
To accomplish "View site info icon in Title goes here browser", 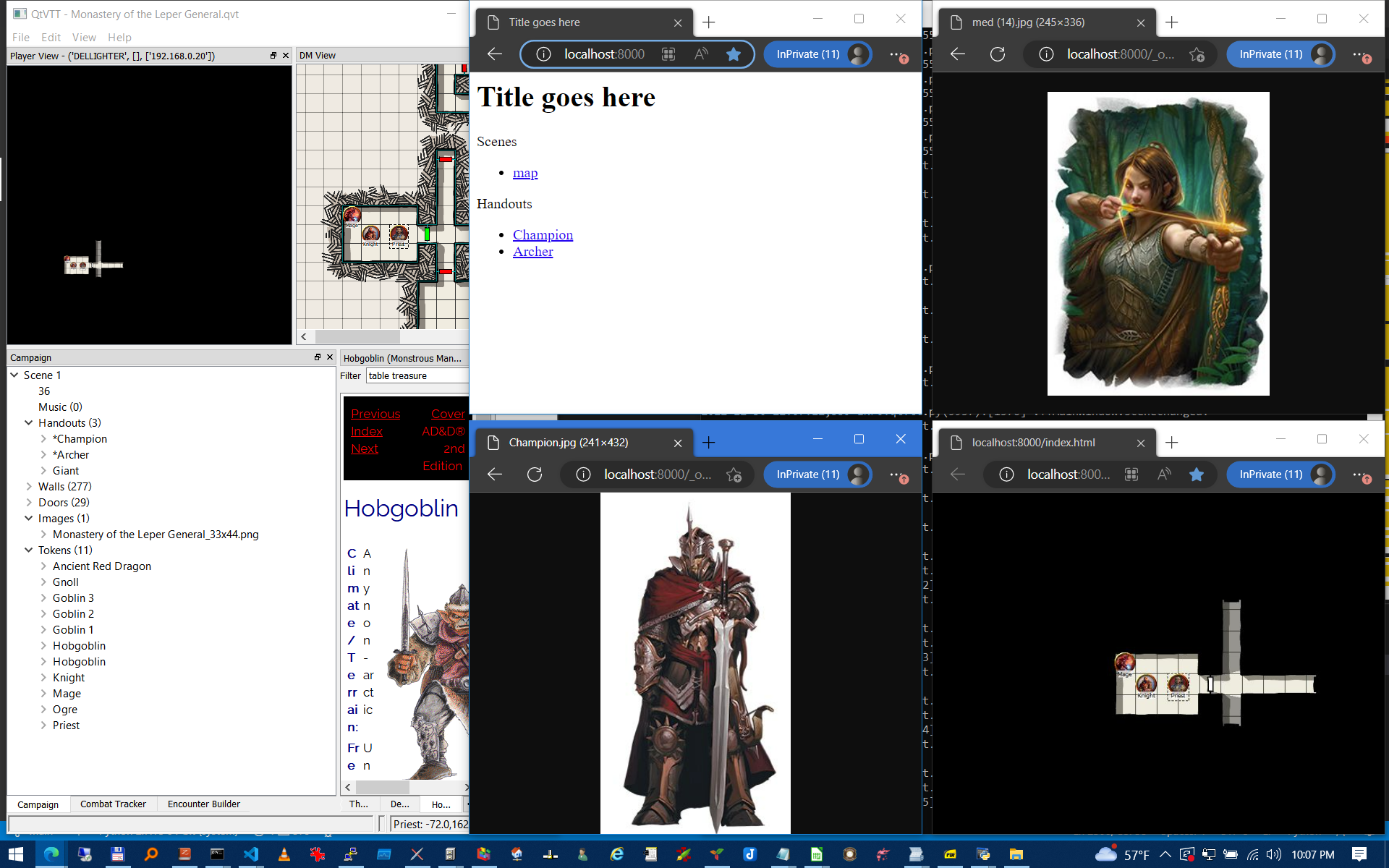I will tap(543, 54).
